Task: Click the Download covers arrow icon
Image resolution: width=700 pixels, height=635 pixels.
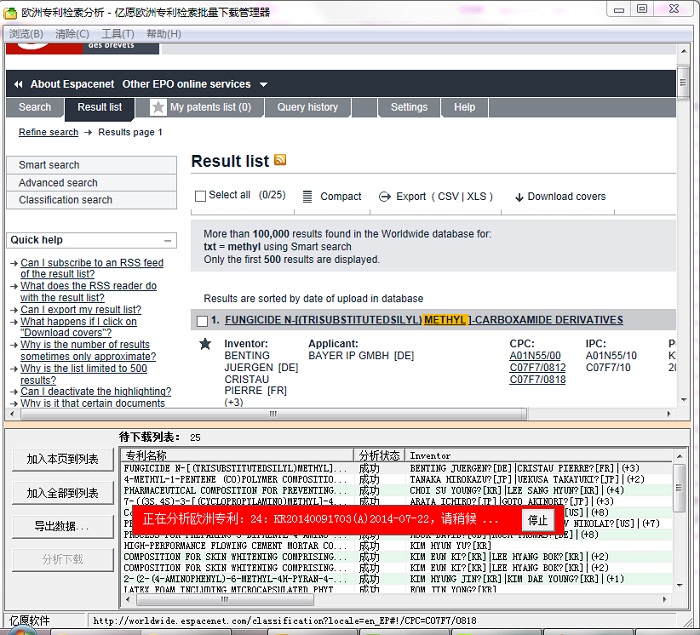Action: (x=519, y=197)
